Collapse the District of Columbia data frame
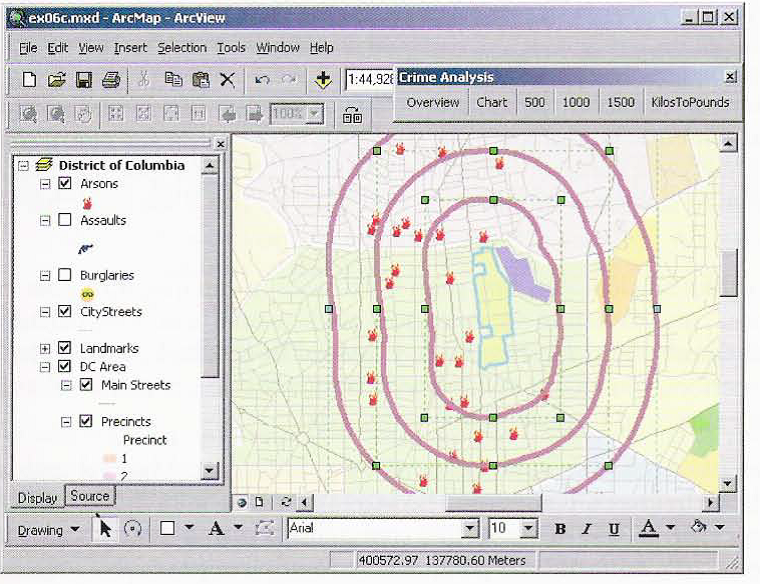The height and width of the screenshot is (584, 760). tap(23, 166)
